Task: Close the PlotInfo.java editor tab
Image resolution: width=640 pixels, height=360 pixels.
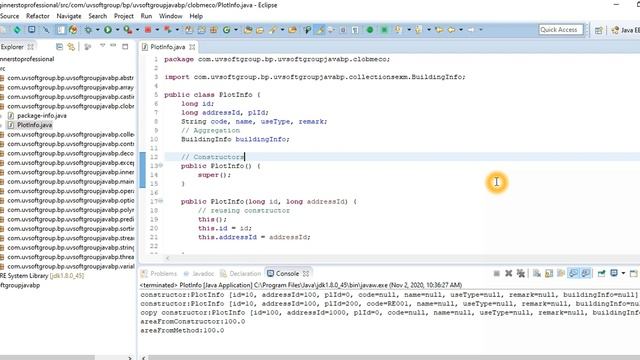Action: point(192,47)
